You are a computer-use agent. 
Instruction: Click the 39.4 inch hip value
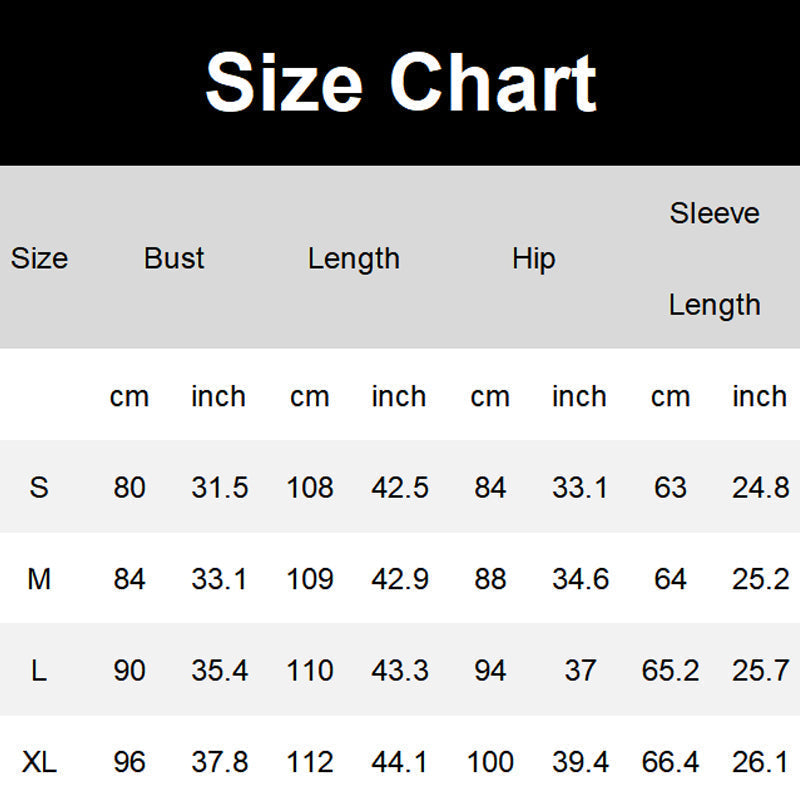click(x=580, y=763)
